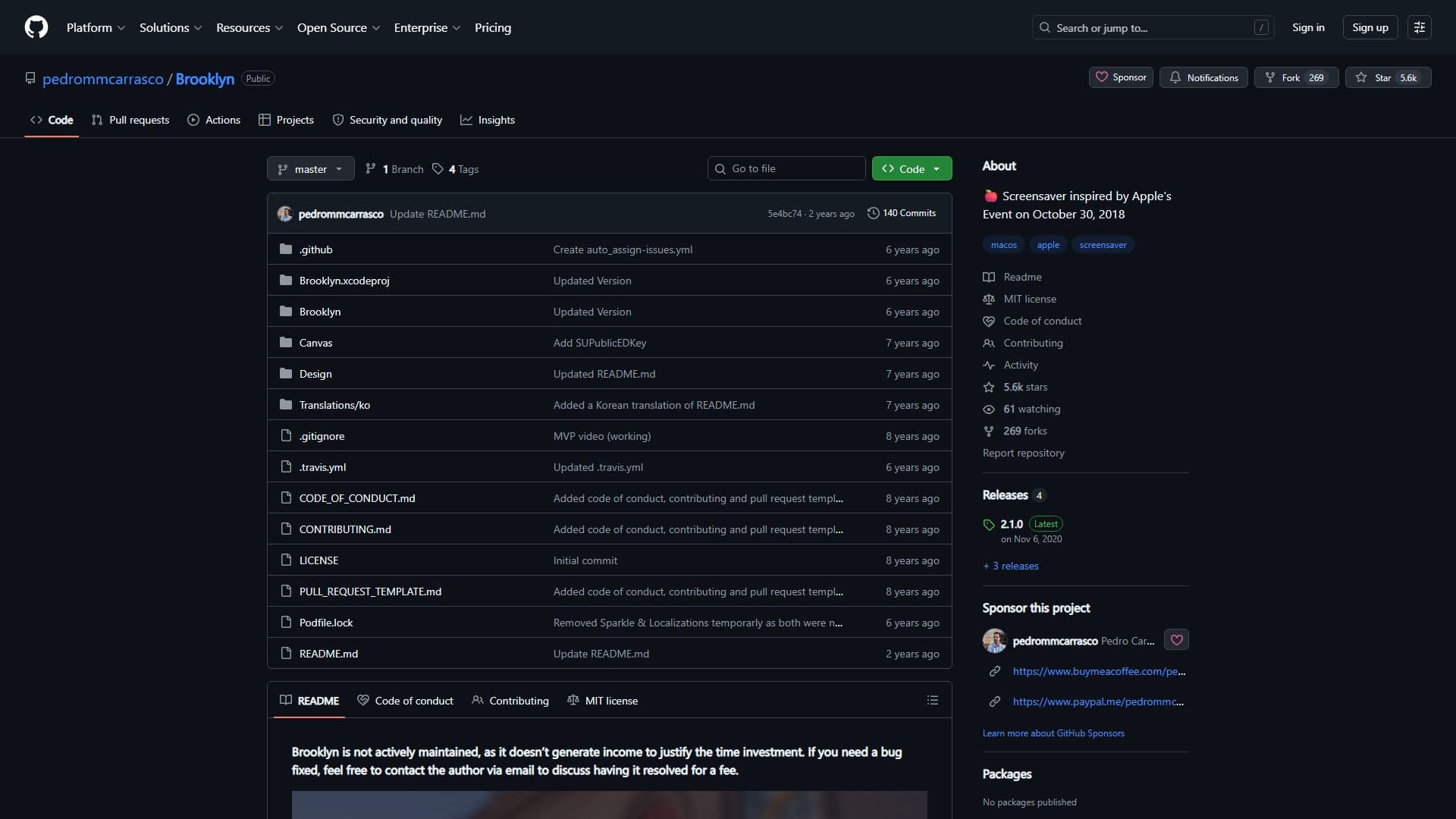The height and width of the screenshot is (819, 1456).
Task: Select the MIT license README tab
Action: pos(603,701)
